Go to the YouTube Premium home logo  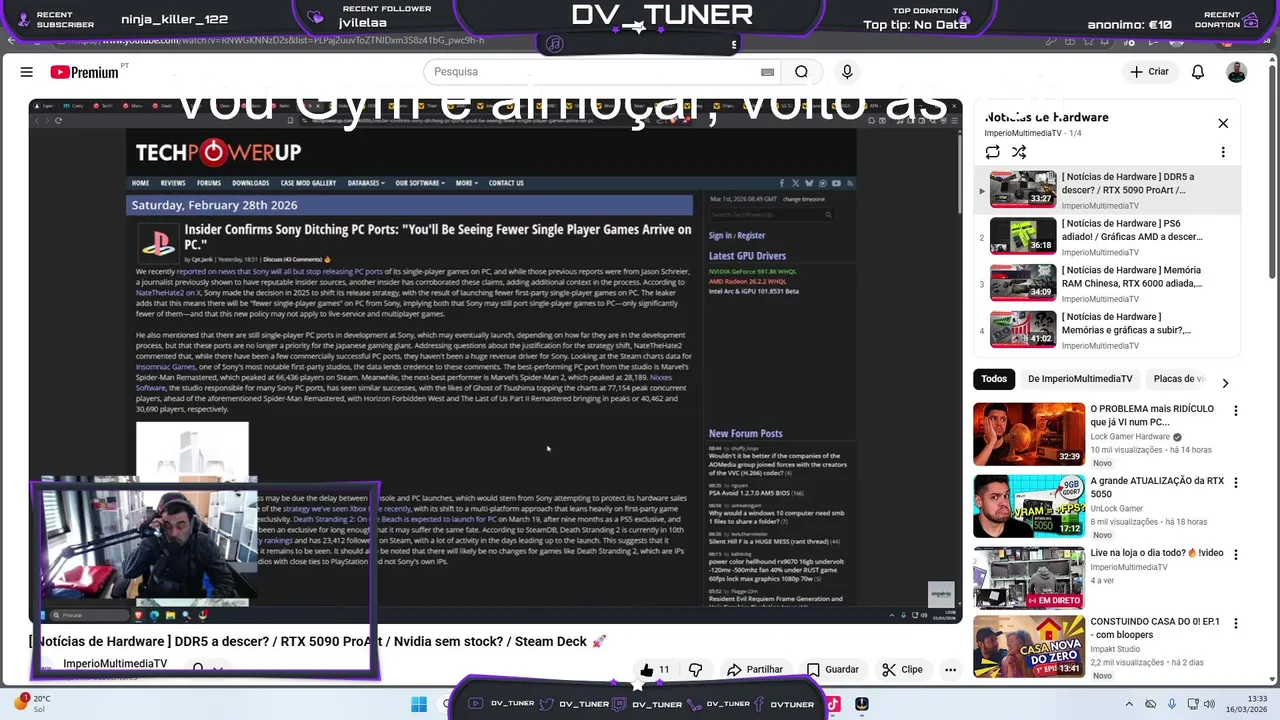[x=85, y=72]
